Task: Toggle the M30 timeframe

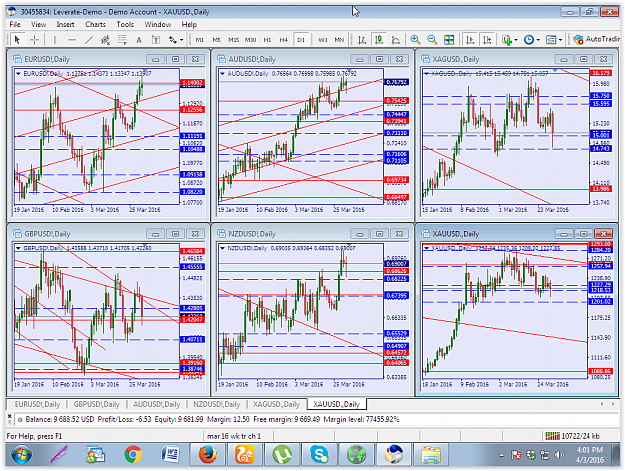Action: point(250,39)
